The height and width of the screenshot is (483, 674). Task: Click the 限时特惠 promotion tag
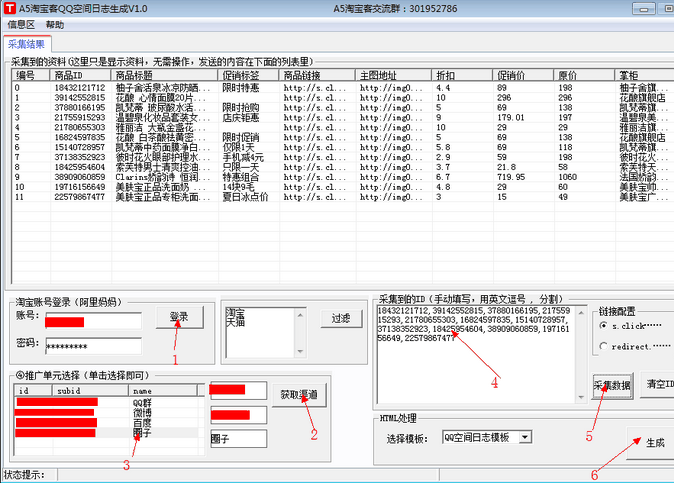pos(241,88)
